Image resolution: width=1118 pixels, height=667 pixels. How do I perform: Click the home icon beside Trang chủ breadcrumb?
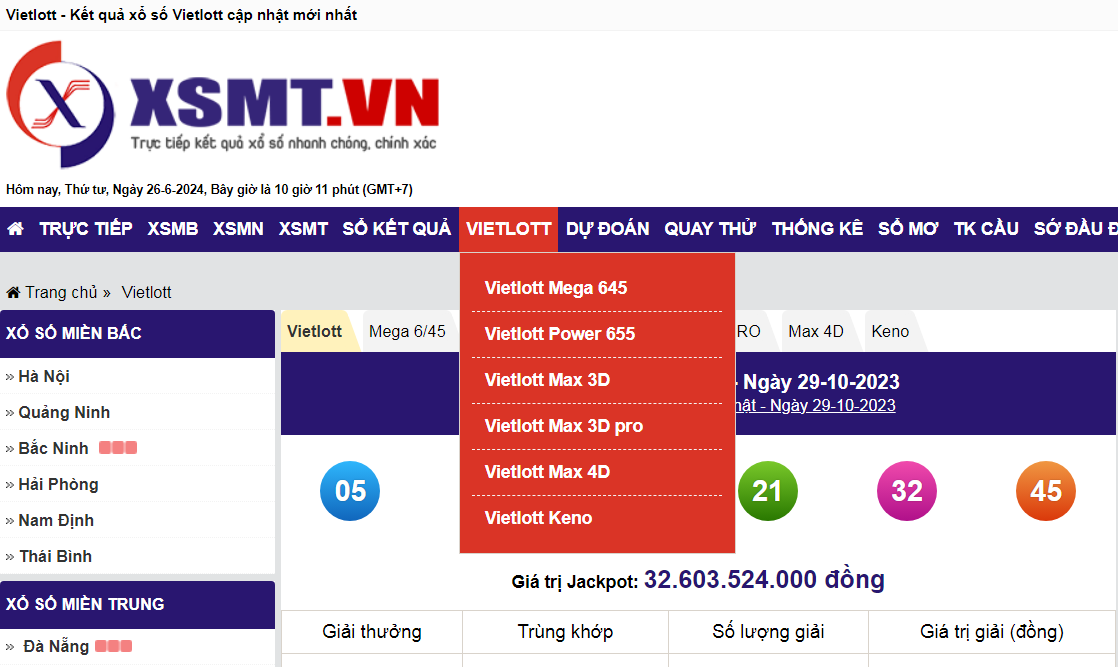click(13, 291)
